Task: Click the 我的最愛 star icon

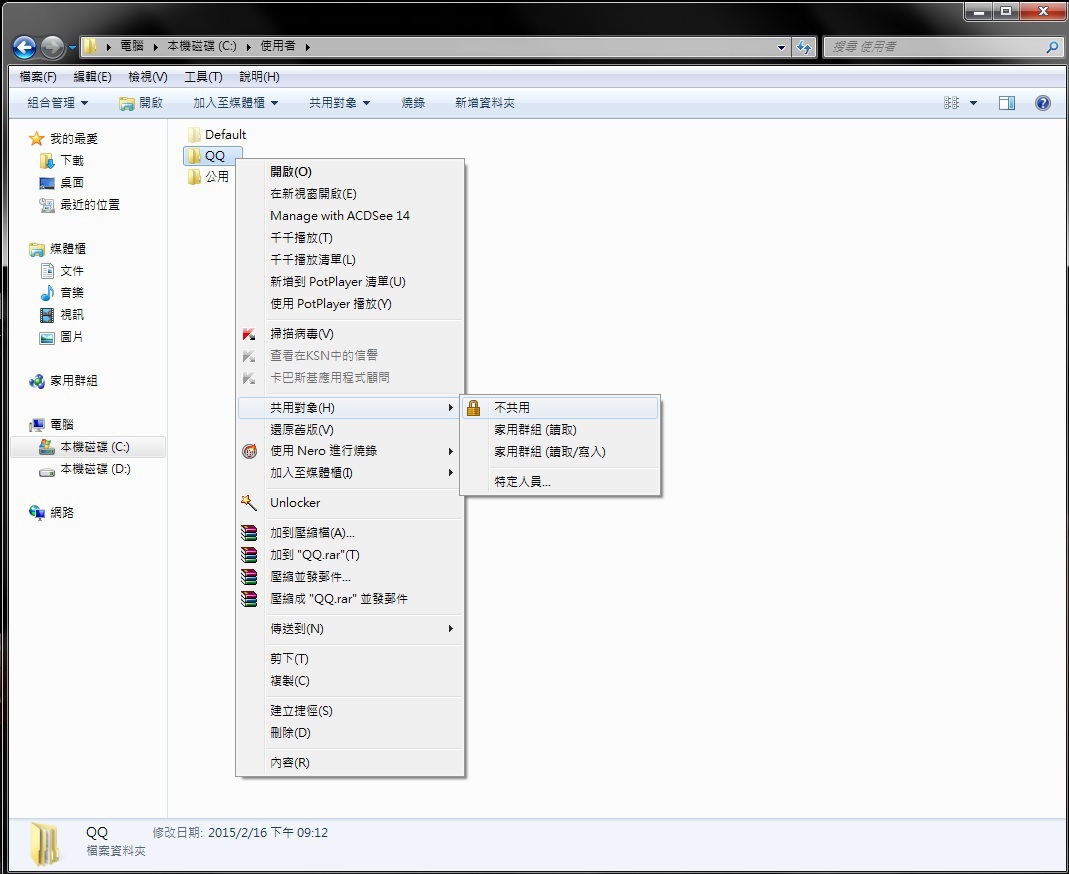Action: [37, 139]
